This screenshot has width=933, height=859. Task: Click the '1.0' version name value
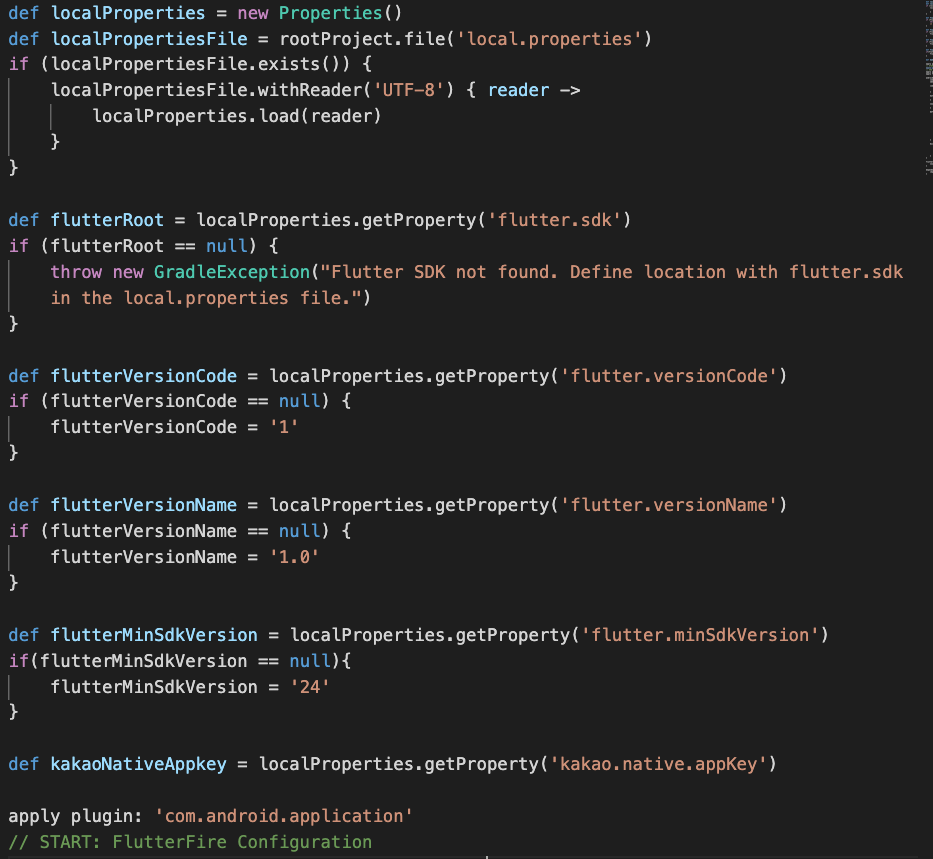pos(294,557)
